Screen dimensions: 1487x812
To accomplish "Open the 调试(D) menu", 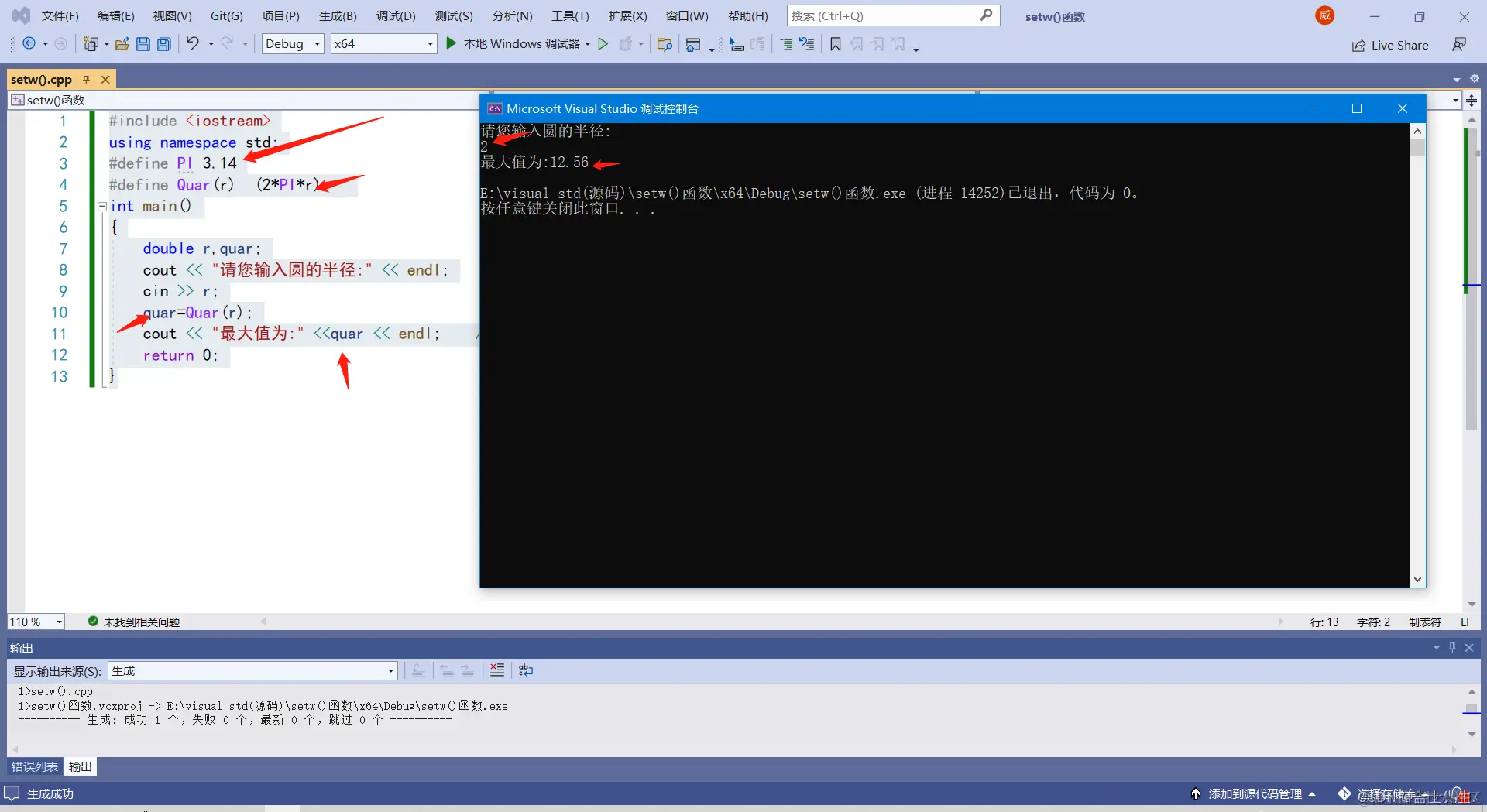I will click(396, 15).
